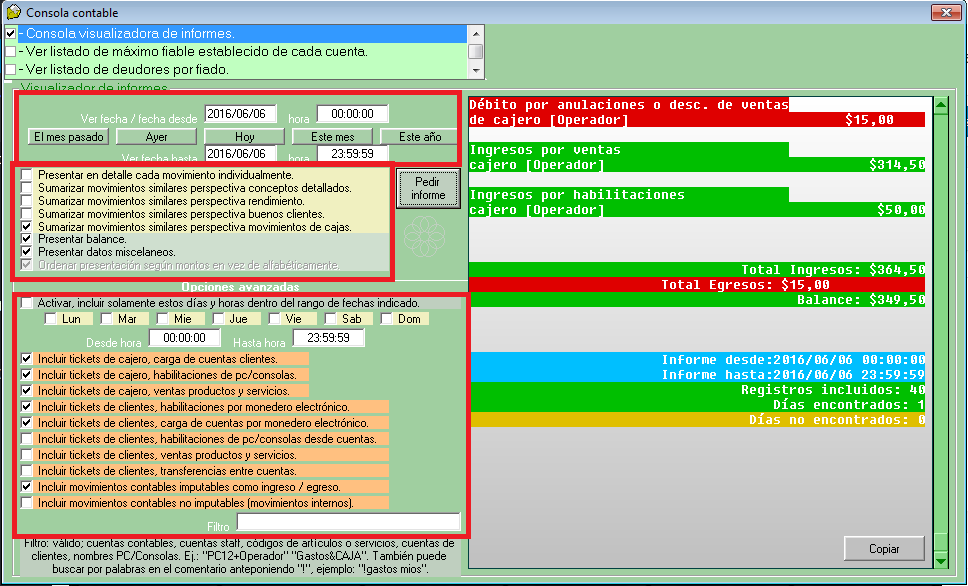Check the Dom day box
This screenshot has width=968, height=586.
tap(386, 319)
